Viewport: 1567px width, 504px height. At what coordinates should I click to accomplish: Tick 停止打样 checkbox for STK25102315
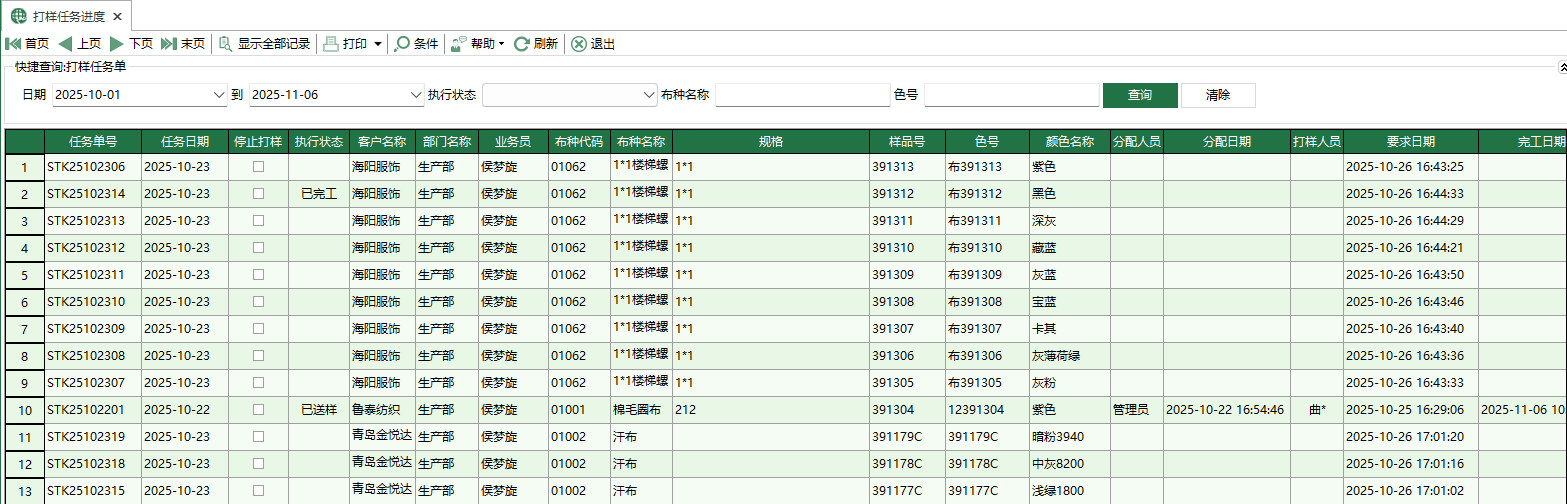pyautogui.click(x=258, y=491)
